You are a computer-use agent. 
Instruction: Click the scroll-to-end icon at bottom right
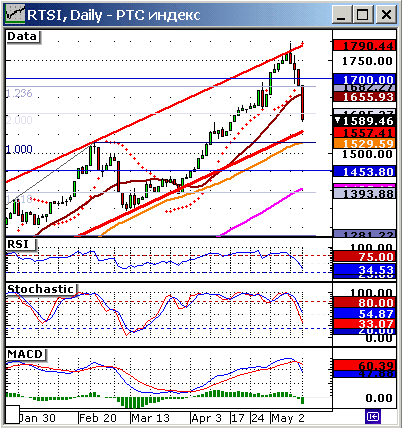[373, 416]
